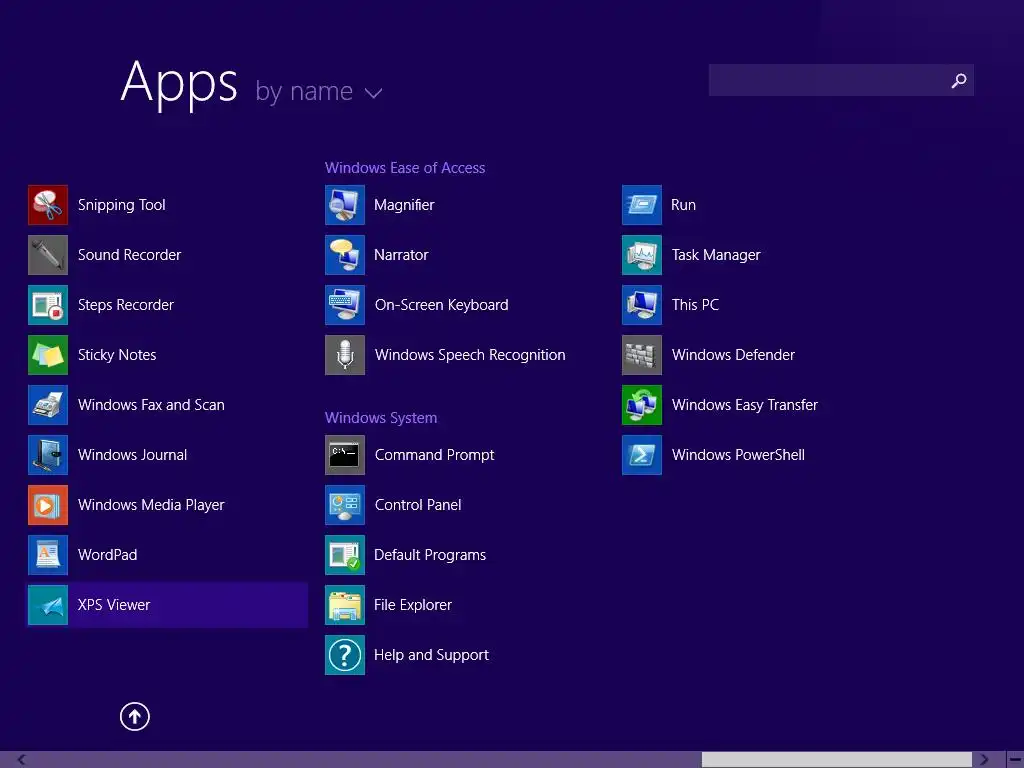The height and width of the screenshot is (768, 1024).
Task: Open the Windows PowerShell icon
Action: pyautogui.click(x=642, y=455)
